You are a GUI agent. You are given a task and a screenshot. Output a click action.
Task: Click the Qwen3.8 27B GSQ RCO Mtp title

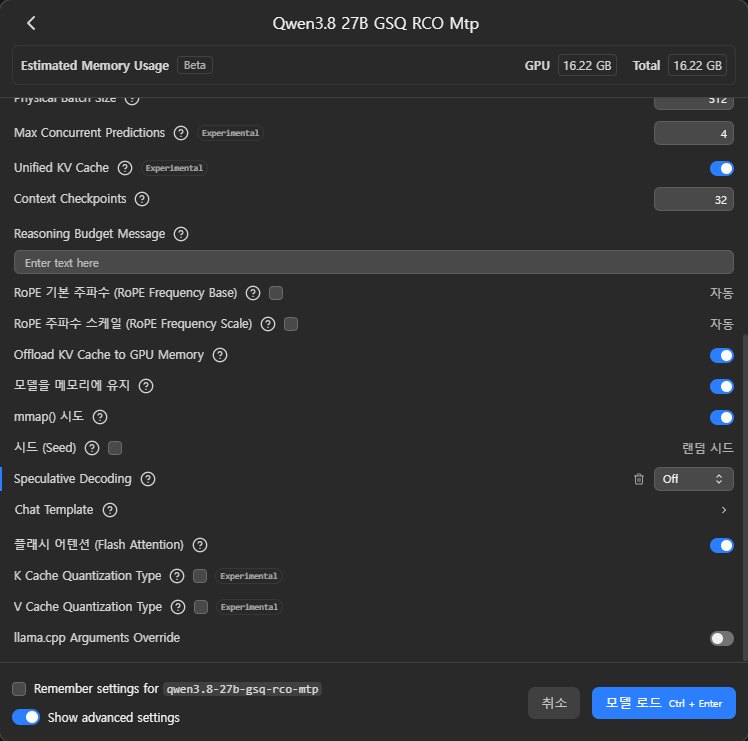pos(375,23)
